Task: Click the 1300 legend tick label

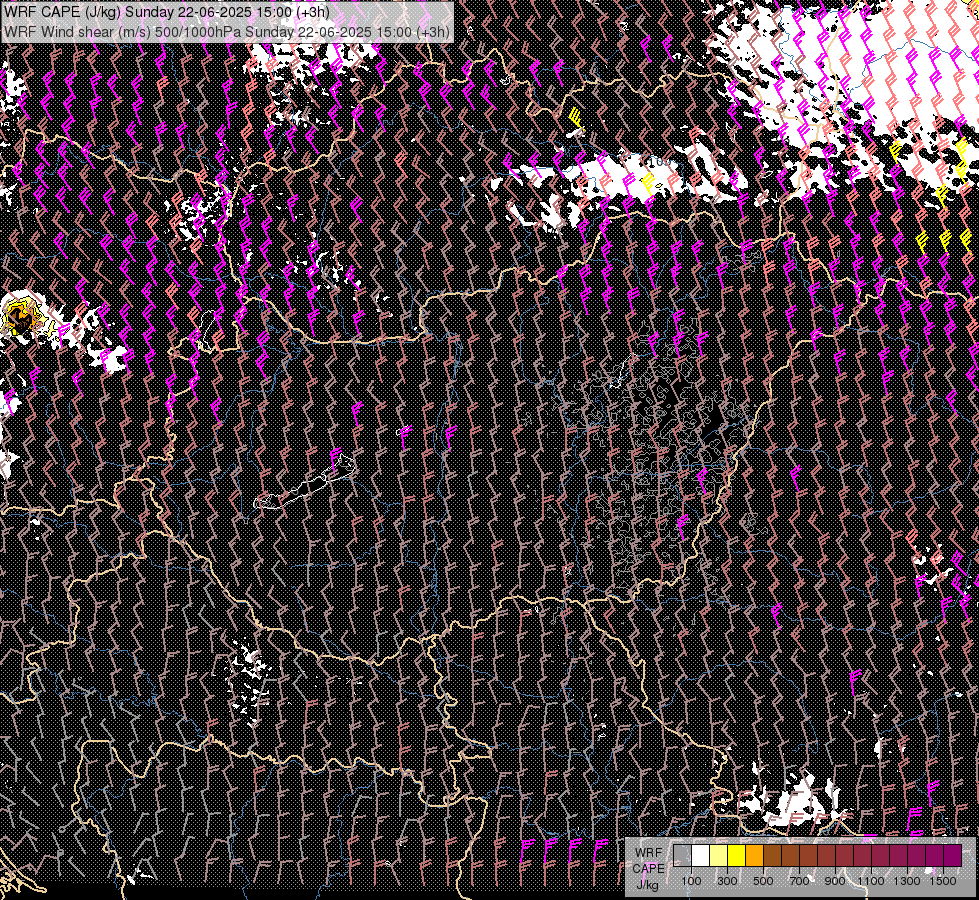Action: (x=908, y=881)
